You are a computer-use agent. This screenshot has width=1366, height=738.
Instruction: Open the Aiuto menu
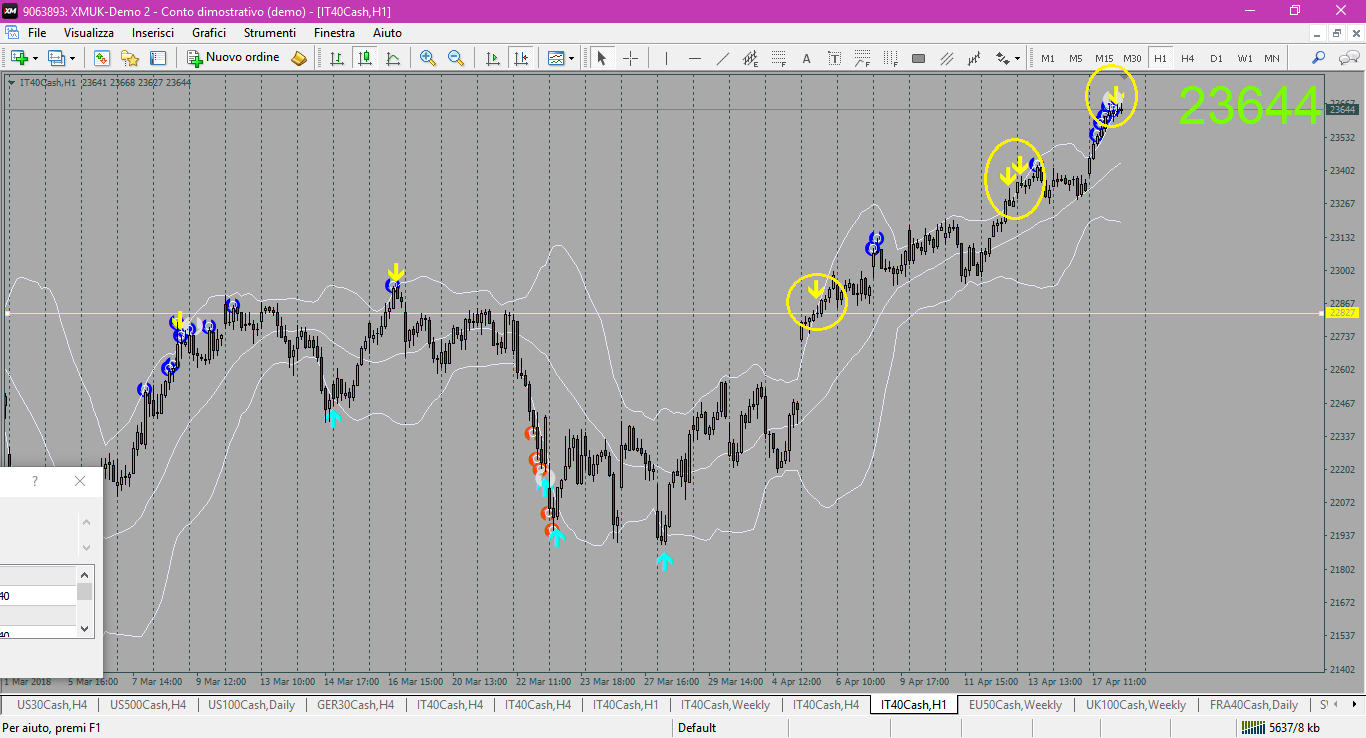(387, 33)
